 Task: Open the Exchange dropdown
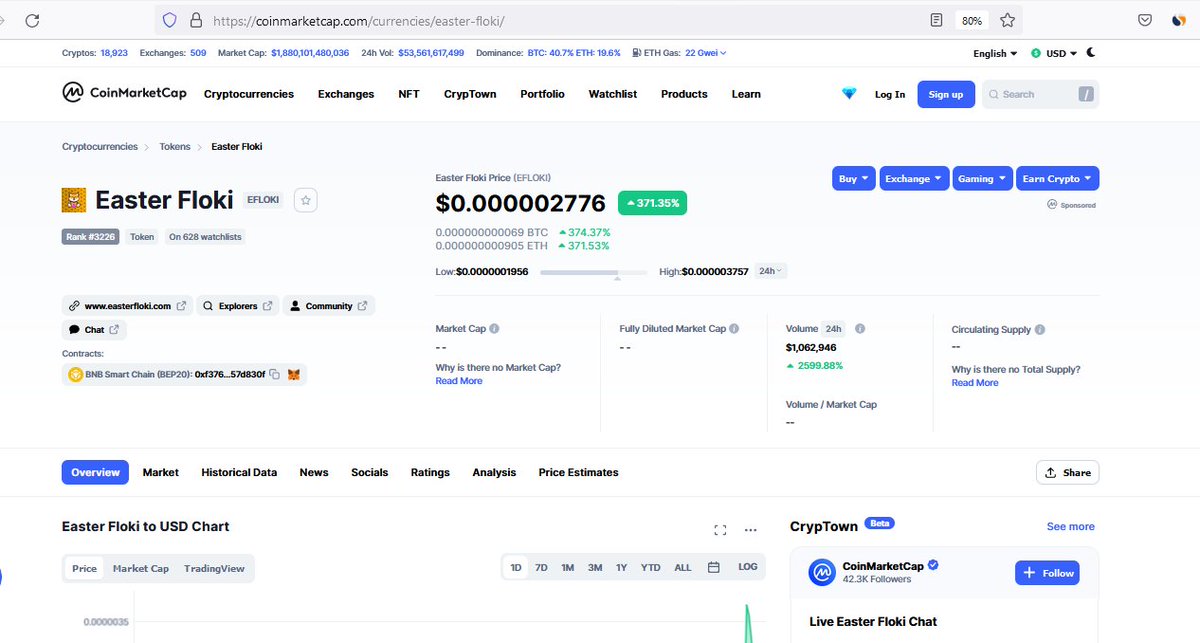914,178
